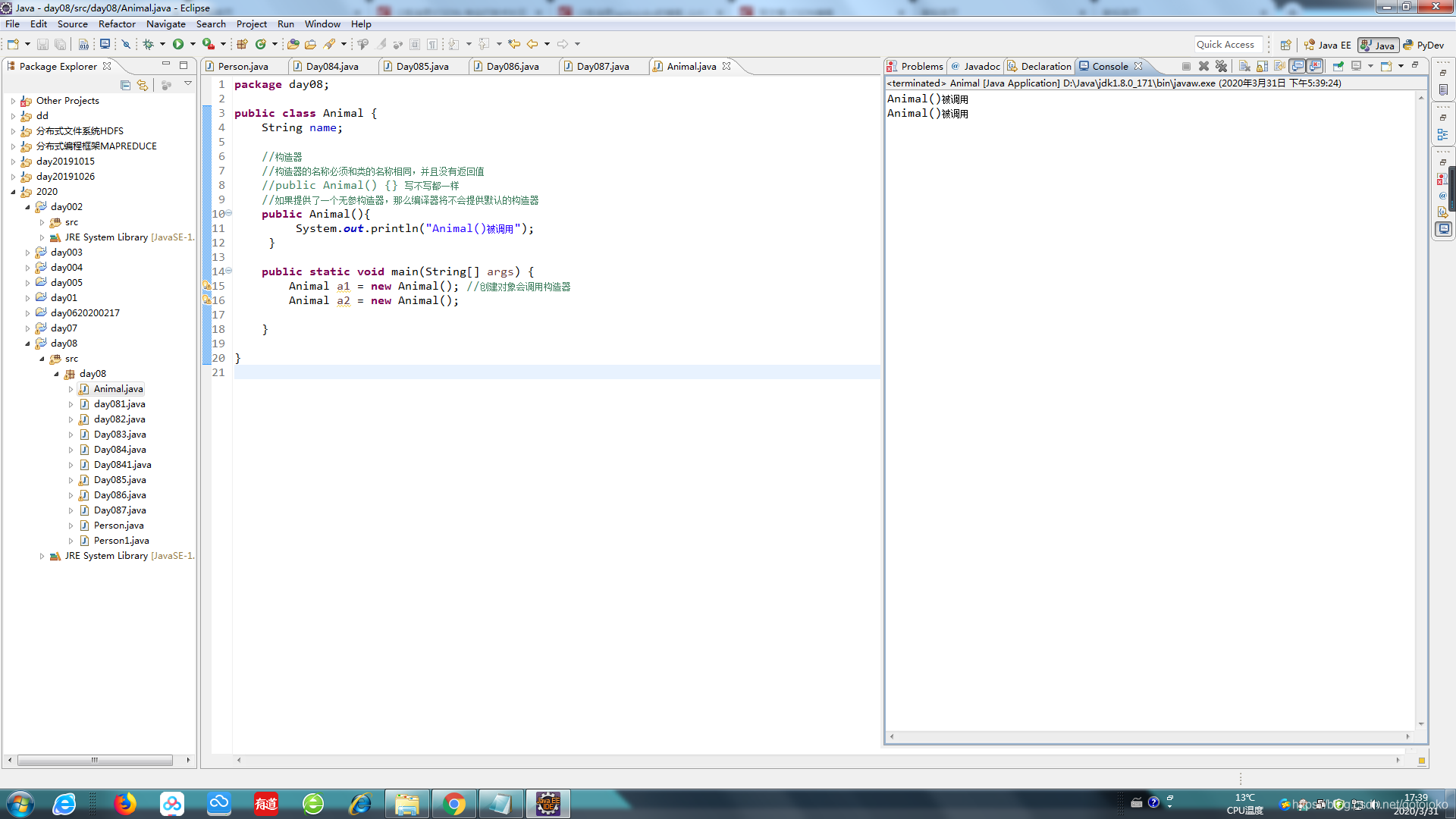Click Link with Editor in Package Explorer
This screenshot has height=819, width=1456.
click(142, 85)
